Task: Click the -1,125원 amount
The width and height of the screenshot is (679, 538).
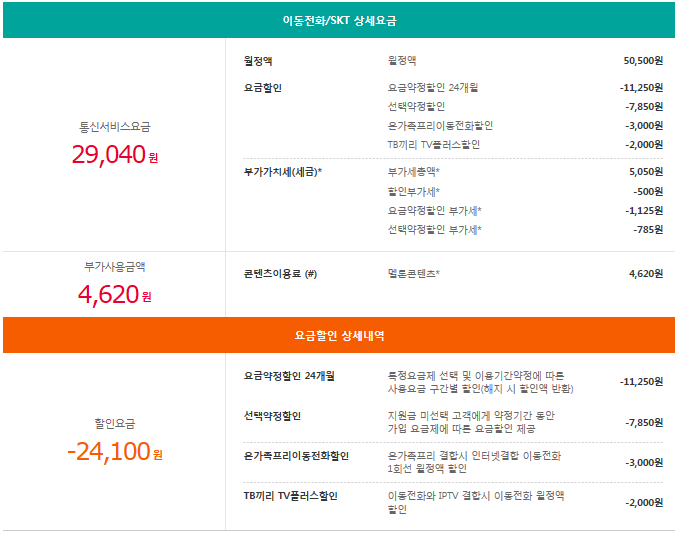Action: point(643,211)
